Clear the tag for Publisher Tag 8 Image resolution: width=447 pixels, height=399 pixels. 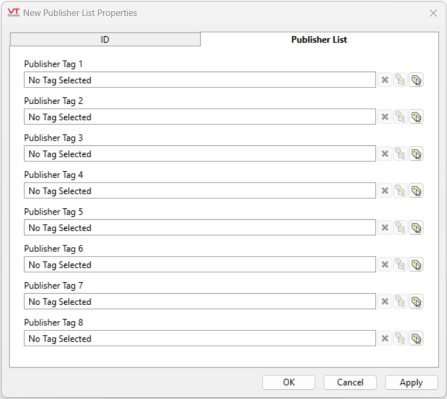pyautogui.click(x=385, y=339)
